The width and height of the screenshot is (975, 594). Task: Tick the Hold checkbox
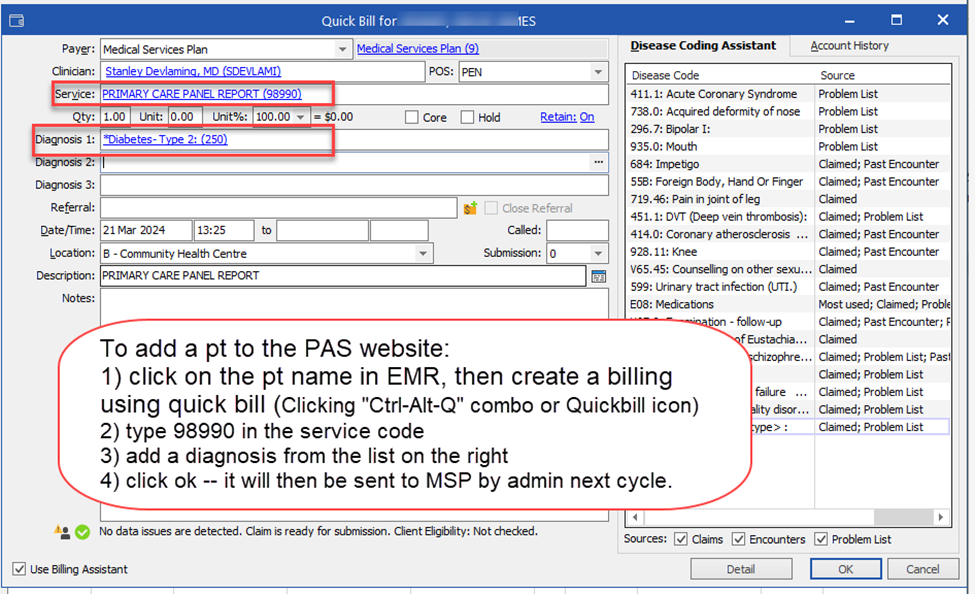click(468, 117)
